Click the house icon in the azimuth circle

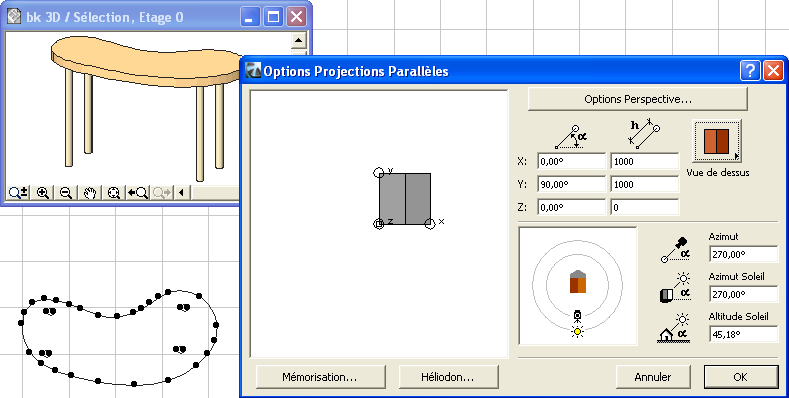[x=578, y=281]
